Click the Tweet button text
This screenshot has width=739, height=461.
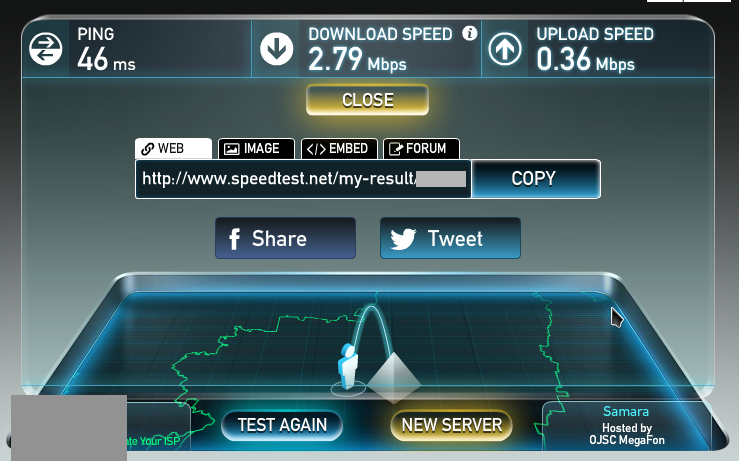(x=455, y=239)
